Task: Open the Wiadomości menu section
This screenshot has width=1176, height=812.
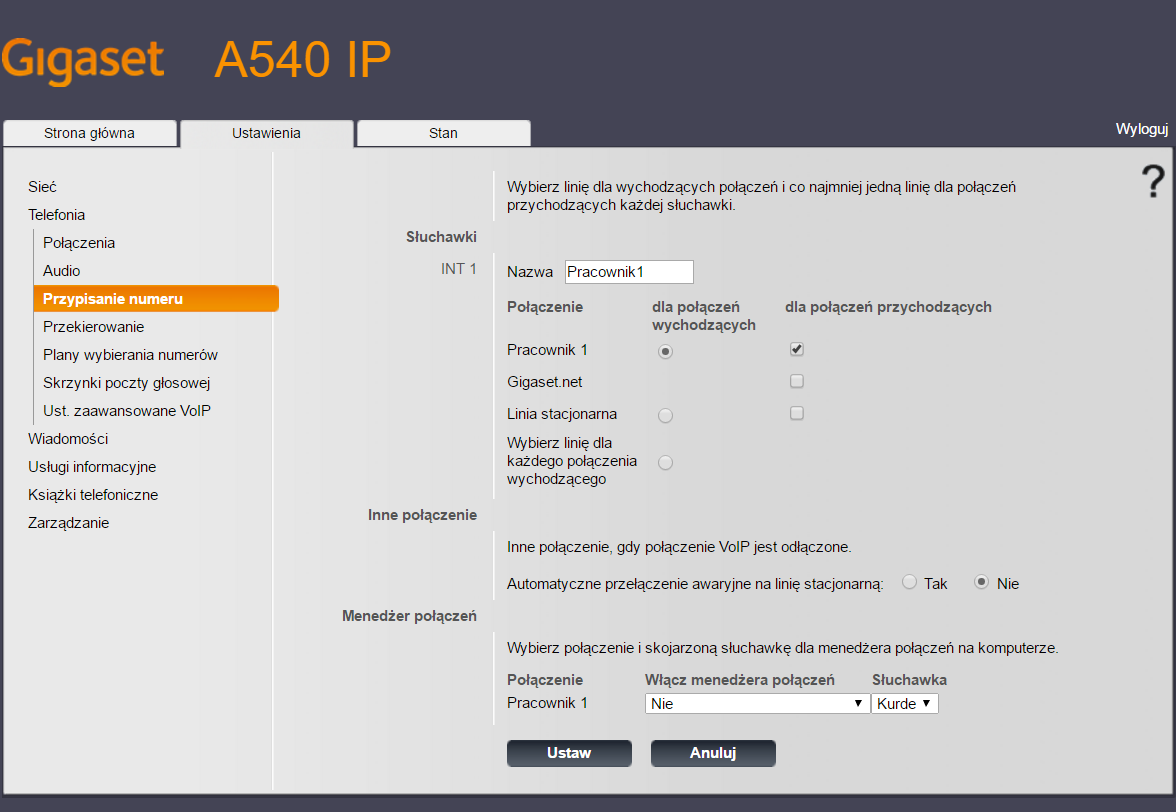Action: (x=68, y=439)
